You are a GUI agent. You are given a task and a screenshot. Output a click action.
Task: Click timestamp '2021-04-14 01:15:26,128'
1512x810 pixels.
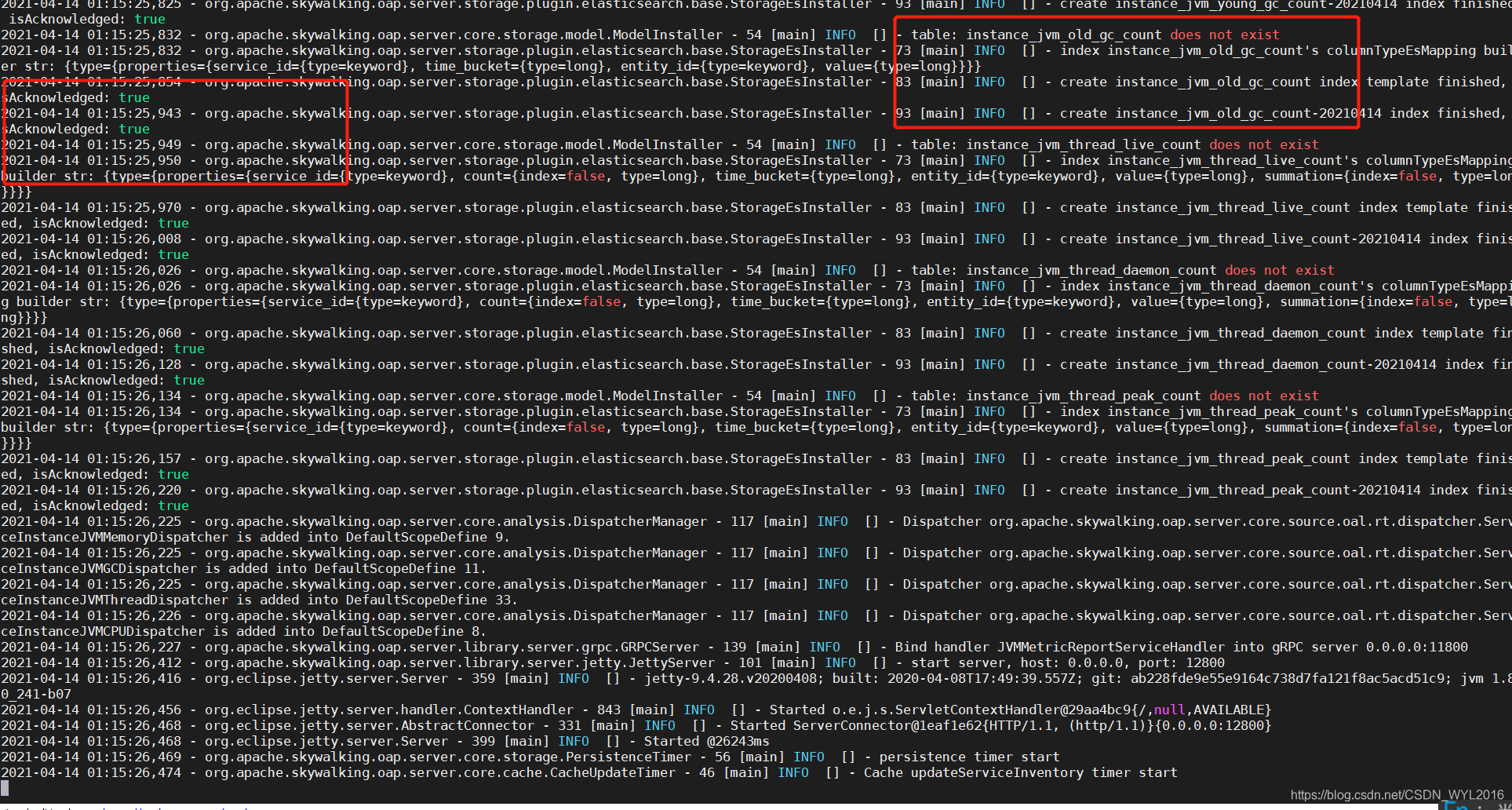point(91,364)
